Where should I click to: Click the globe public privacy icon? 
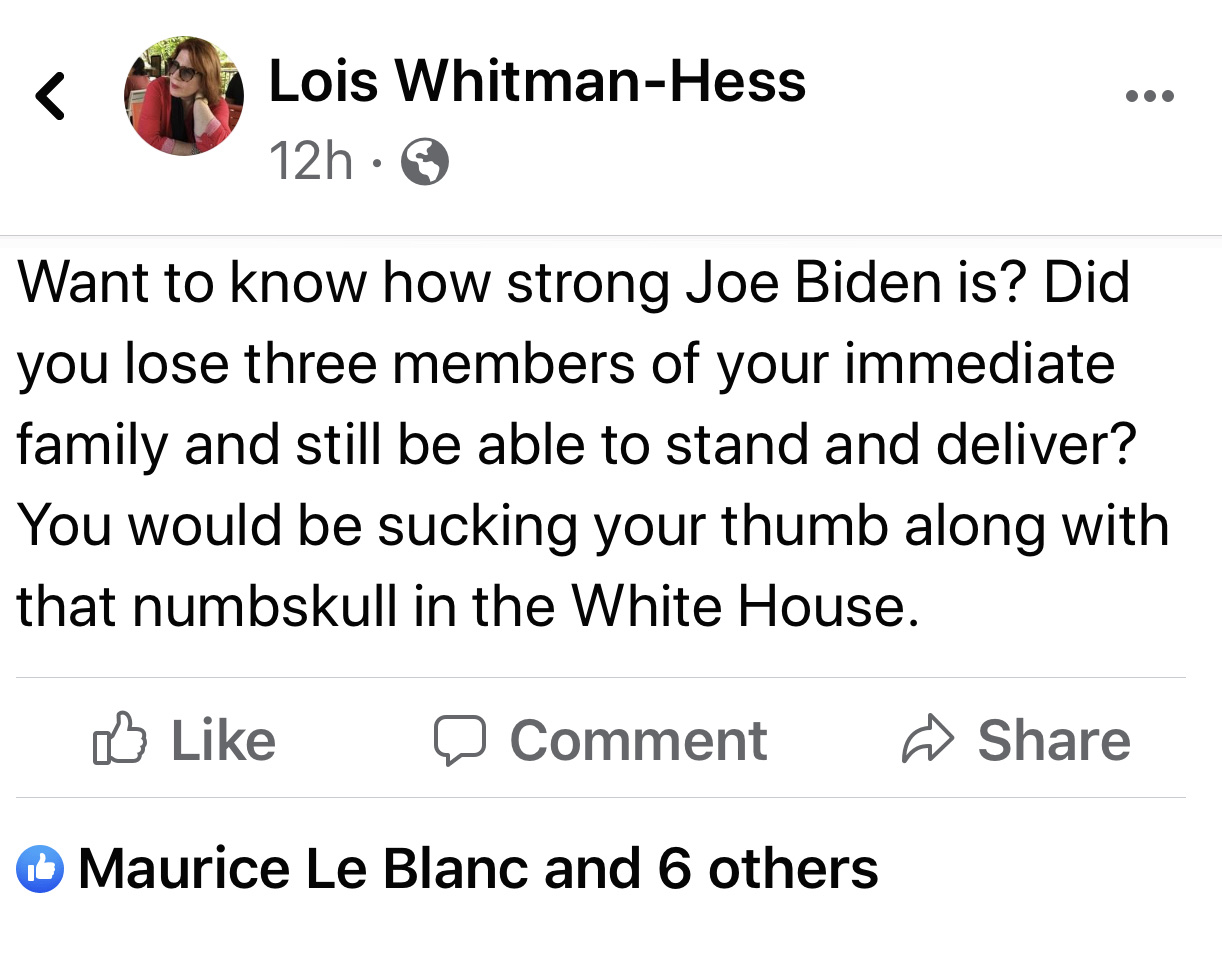pyautogui.click(x=424, y=161)
